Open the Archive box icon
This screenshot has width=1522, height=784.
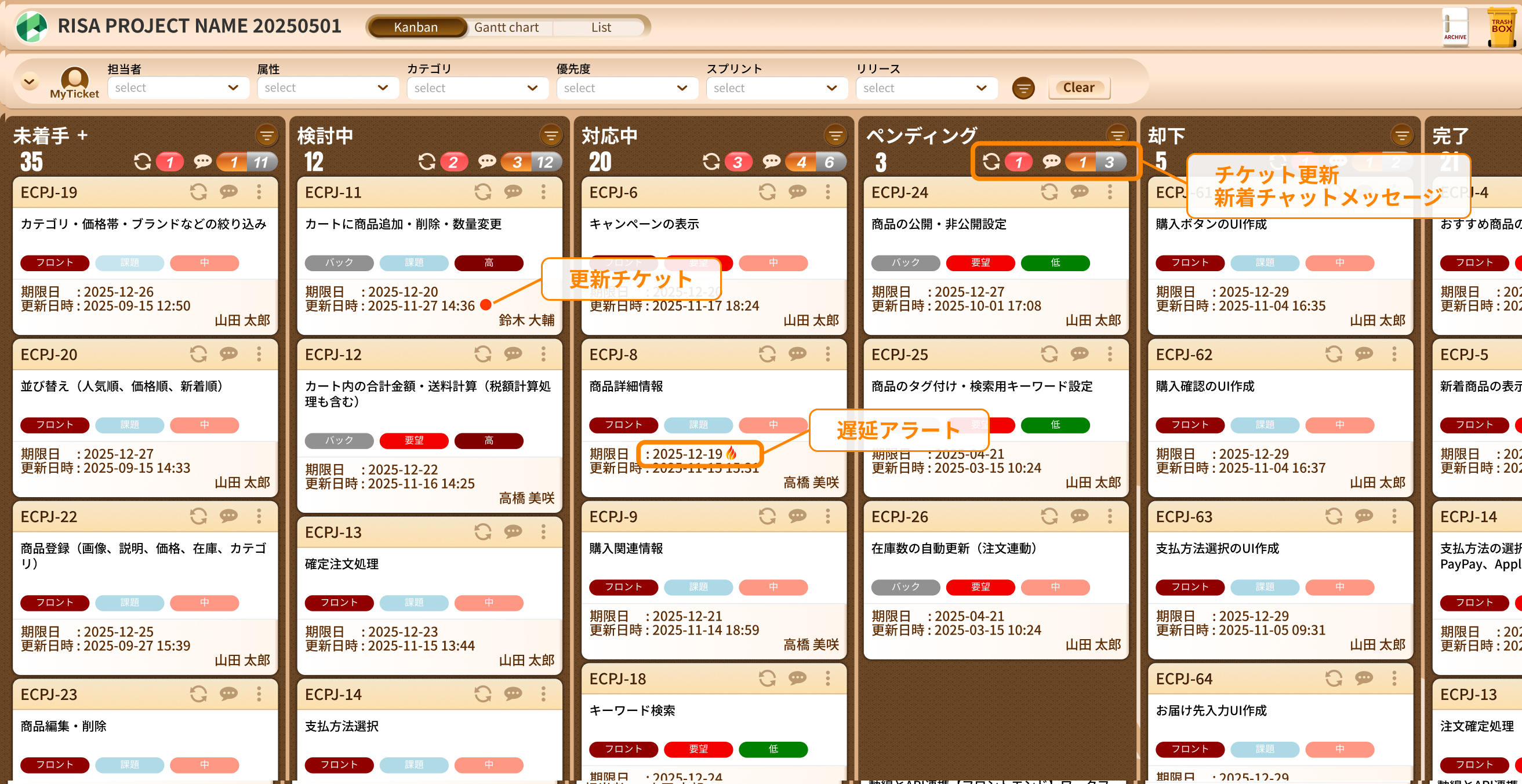point(1455,26)
